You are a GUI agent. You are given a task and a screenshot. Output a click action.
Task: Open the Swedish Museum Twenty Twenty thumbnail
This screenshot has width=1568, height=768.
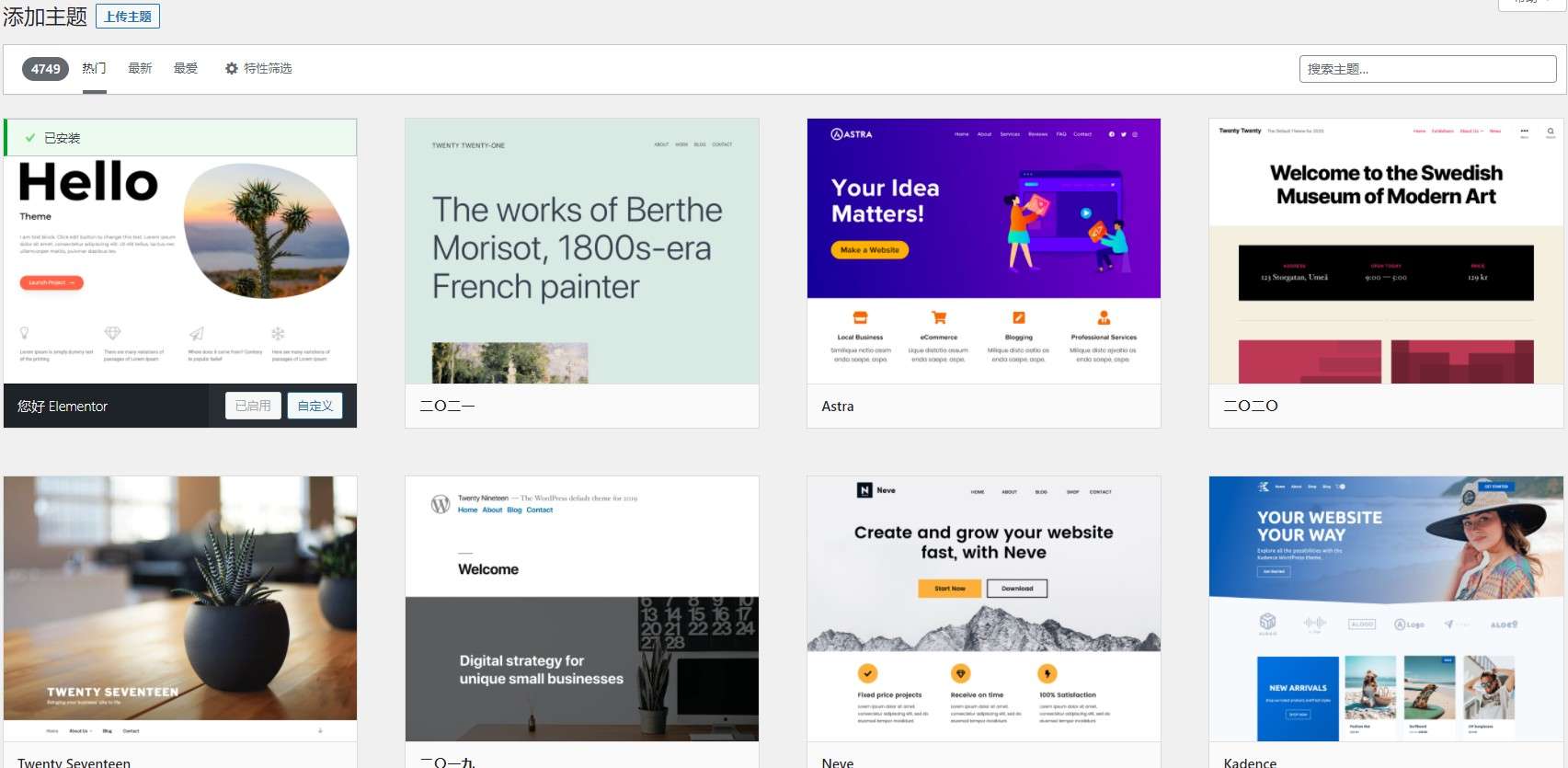tap(1386, 251)
